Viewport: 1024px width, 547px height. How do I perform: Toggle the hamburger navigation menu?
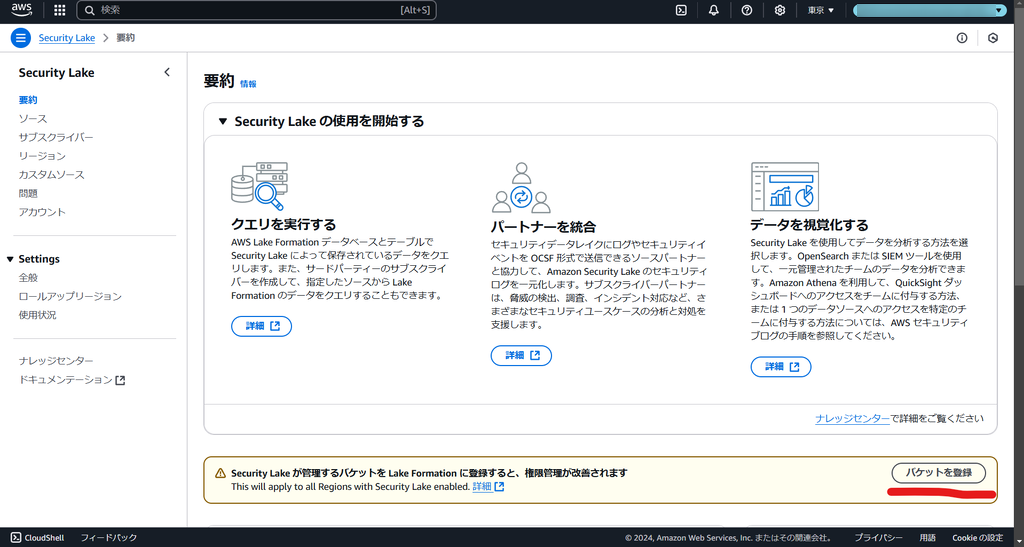click(21, 38)
